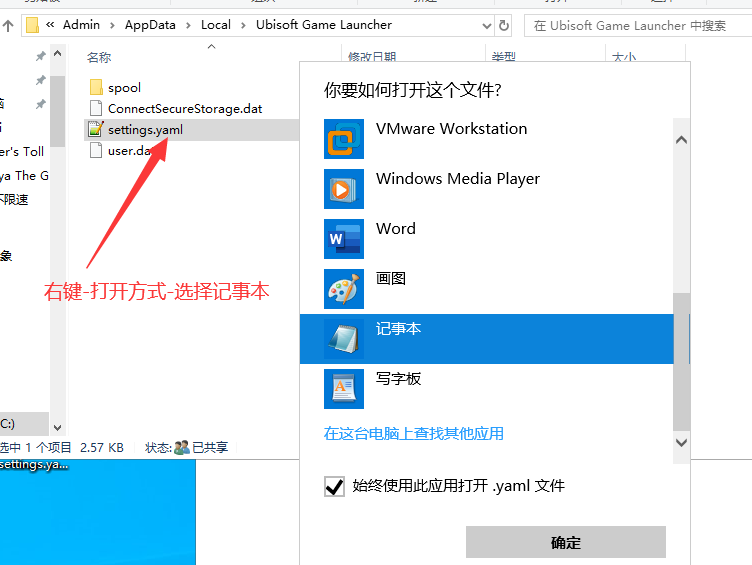The height and width of the screenshot is (565, 752).
Task: Go up one folder level arrow
Action: 8,25
